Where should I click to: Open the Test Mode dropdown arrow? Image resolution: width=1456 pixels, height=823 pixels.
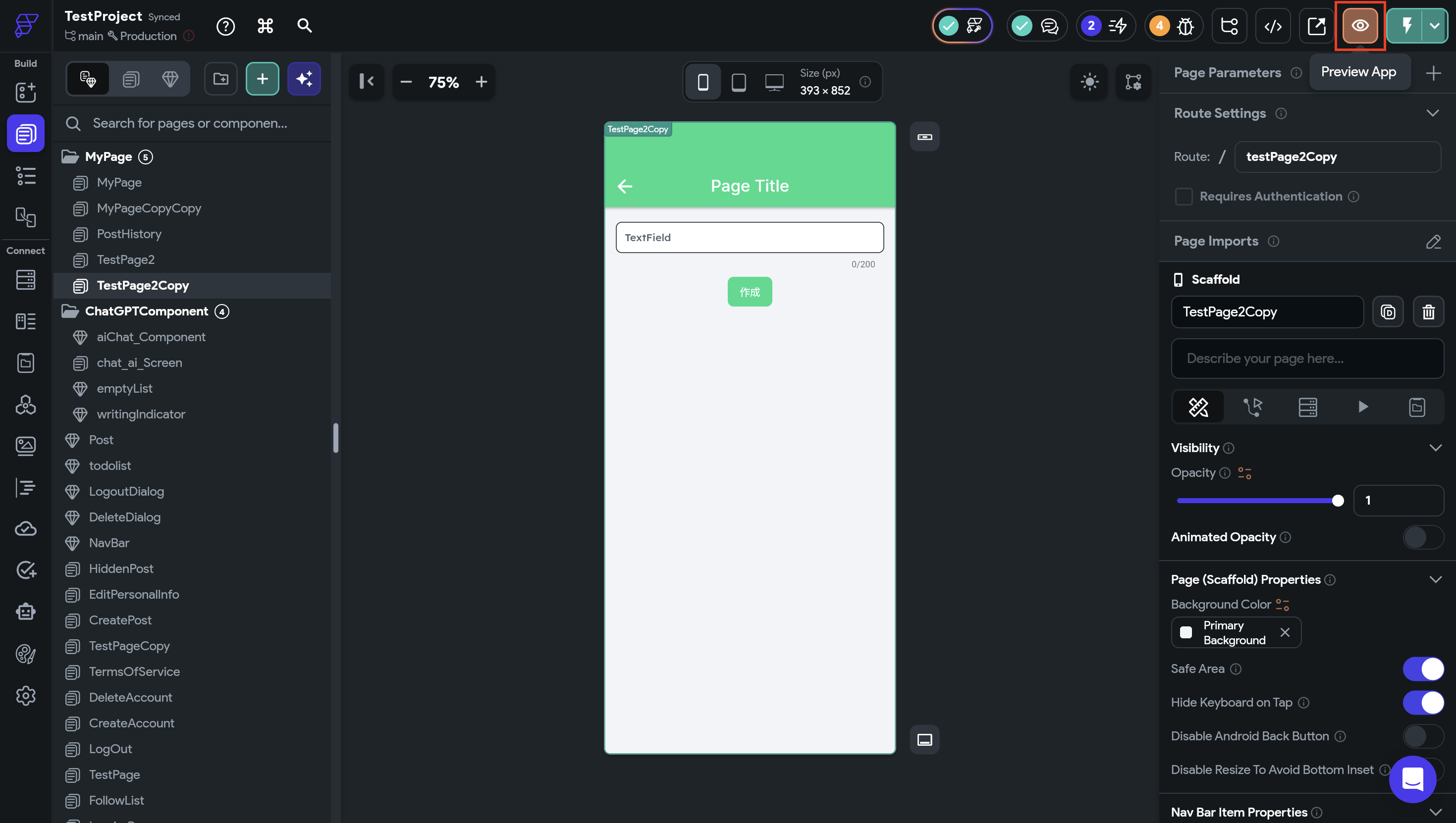pos(1435,26)
